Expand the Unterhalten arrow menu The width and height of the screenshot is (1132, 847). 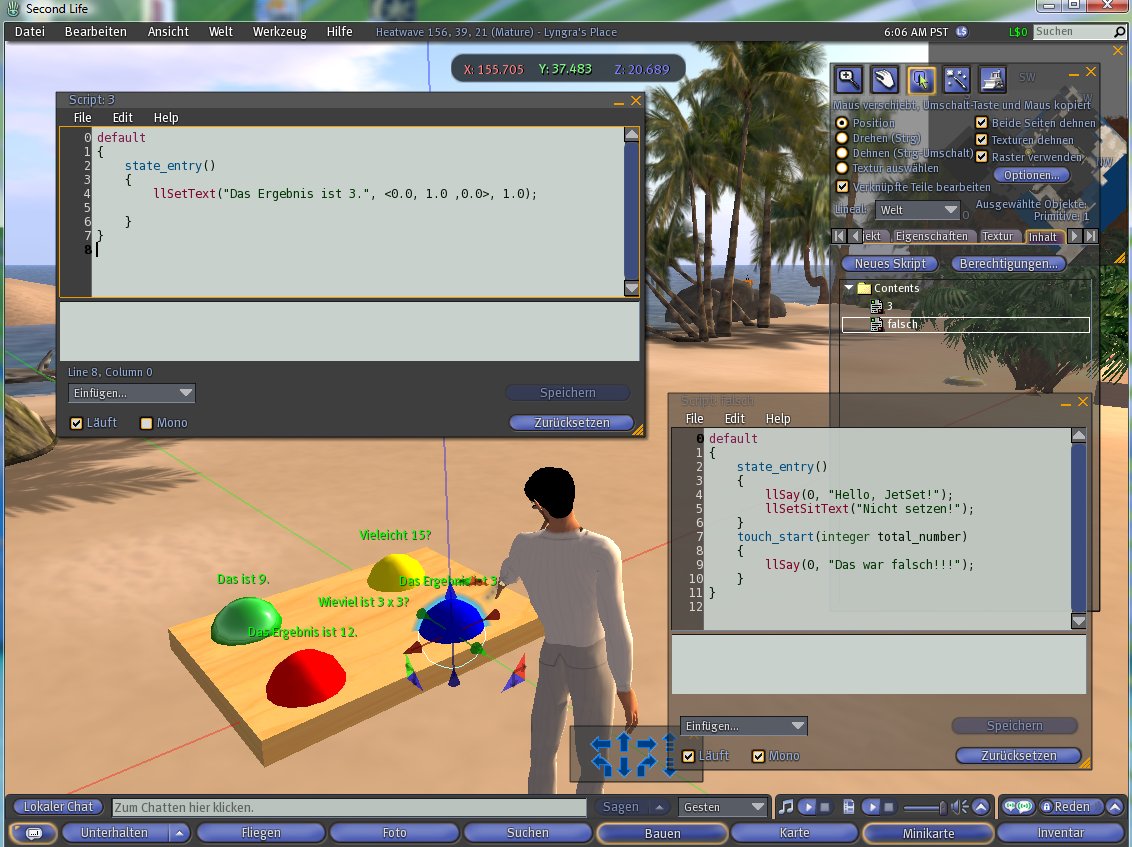click(x=179, y=833)
